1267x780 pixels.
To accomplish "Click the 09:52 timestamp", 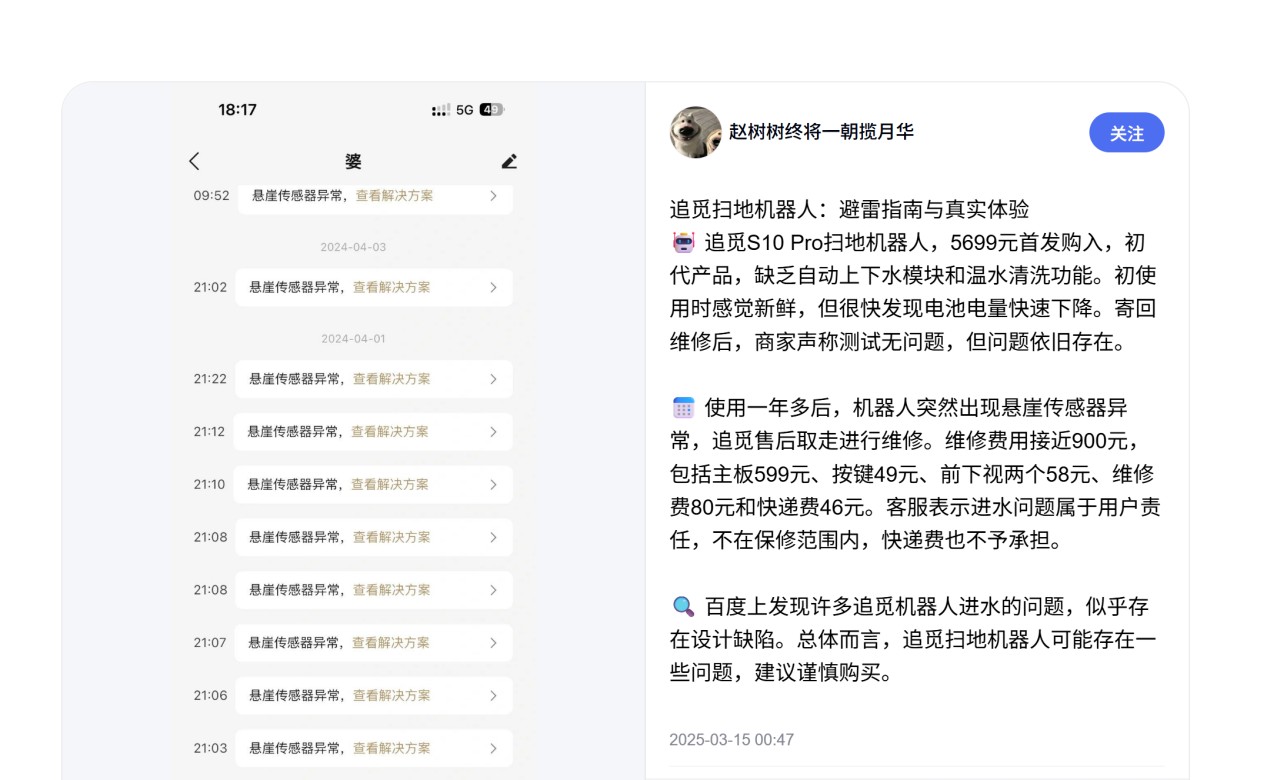I will pyautogui.click(x=211, y=196).
